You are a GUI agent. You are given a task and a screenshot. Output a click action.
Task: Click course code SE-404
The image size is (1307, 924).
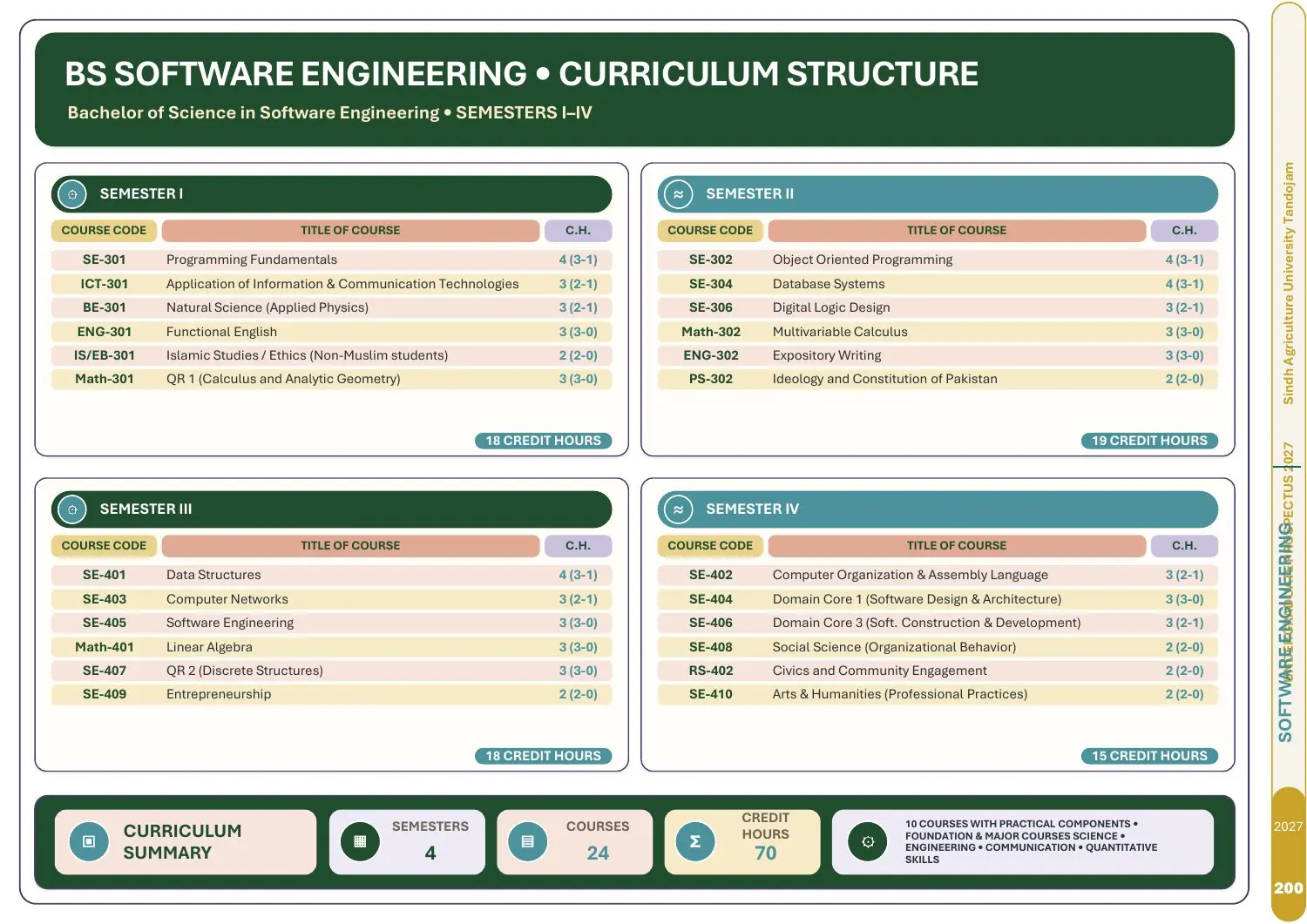tap(711, 599)
